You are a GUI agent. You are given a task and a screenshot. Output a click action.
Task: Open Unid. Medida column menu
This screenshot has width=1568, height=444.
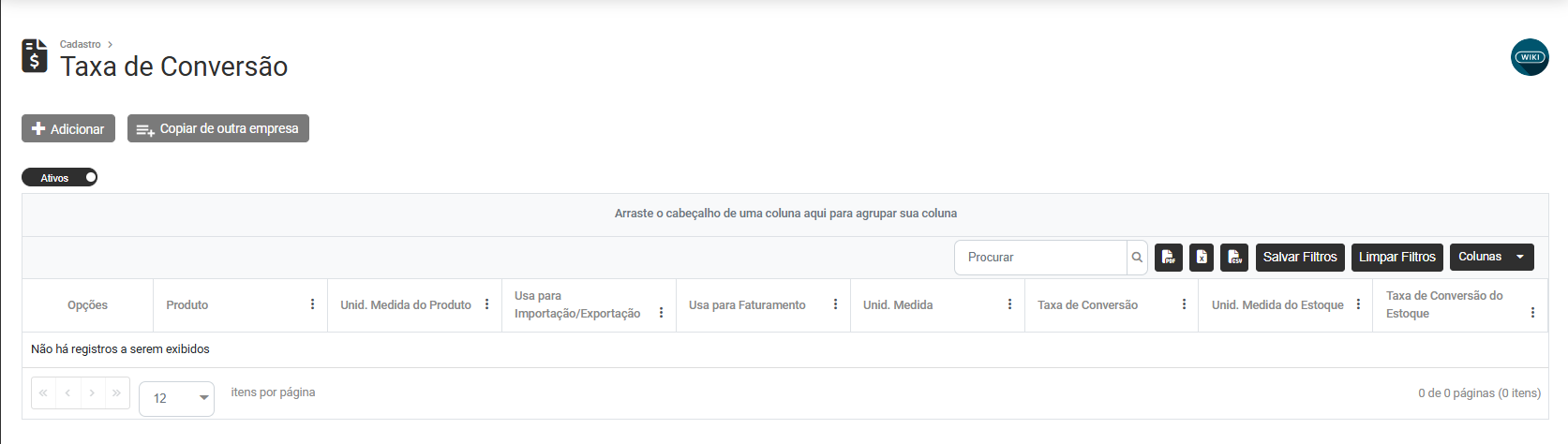click(x=1009, y=304)
